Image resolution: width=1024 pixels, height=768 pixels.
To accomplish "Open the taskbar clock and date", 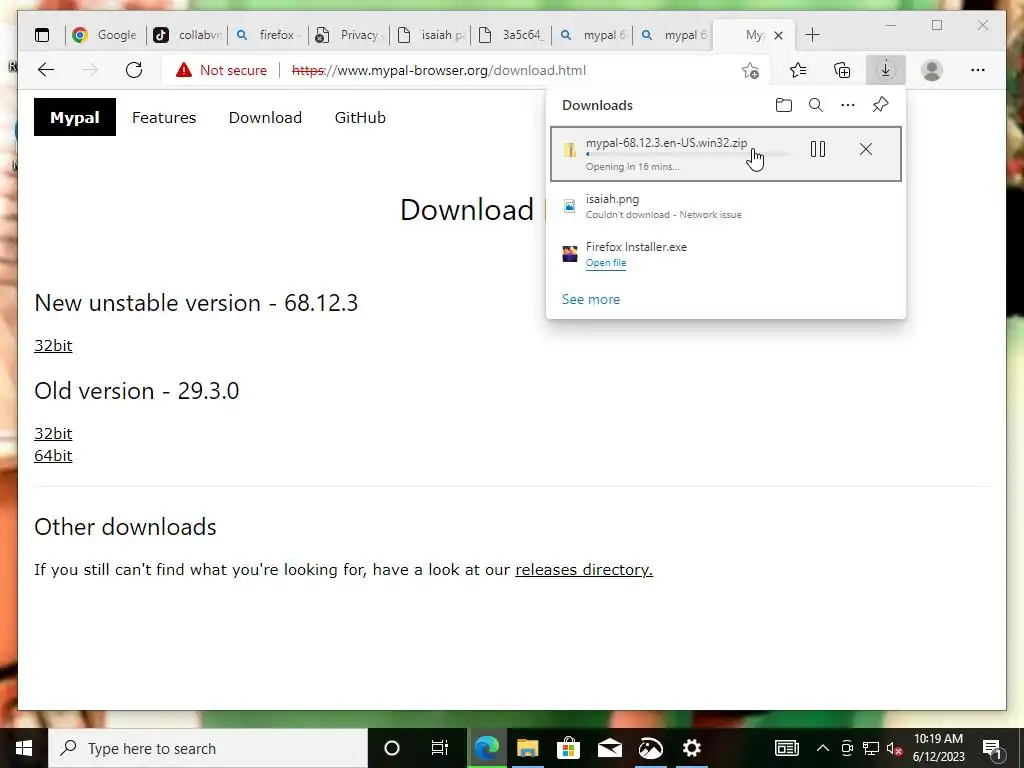I will pyautogui.click(x=938, y=748).
